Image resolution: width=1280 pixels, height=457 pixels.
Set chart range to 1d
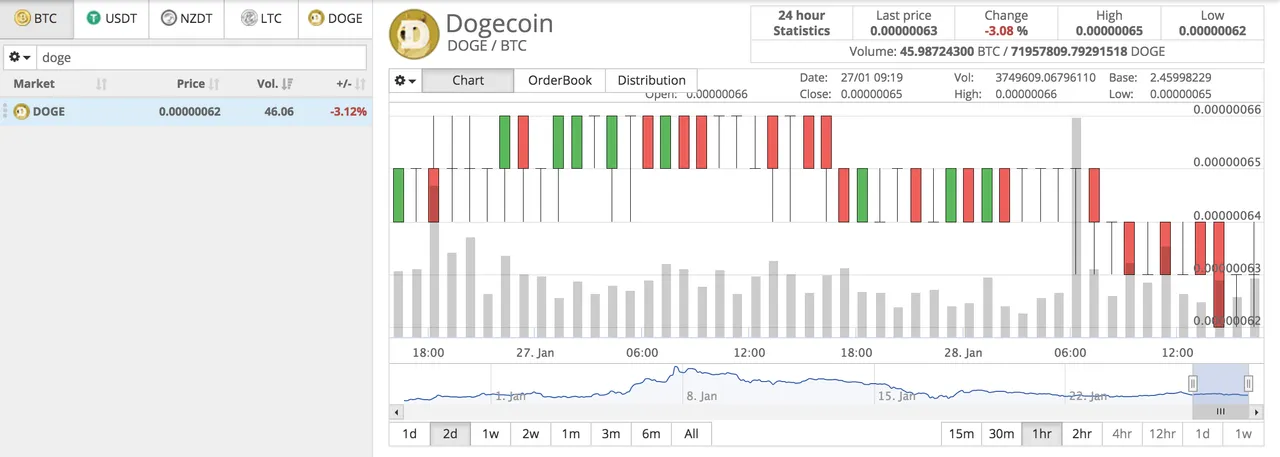point(409,434)
